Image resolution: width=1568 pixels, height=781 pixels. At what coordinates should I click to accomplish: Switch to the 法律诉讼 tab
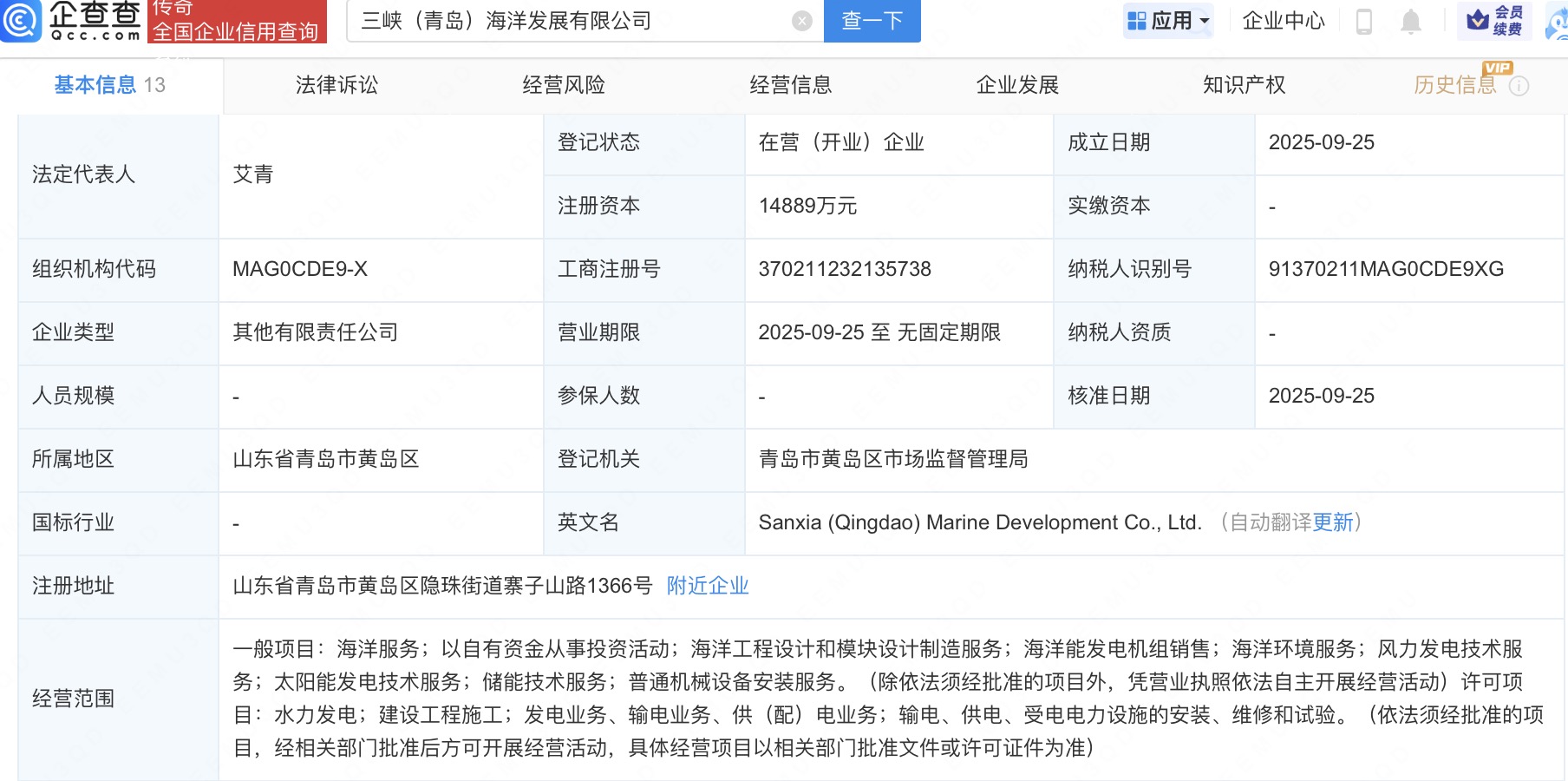pos(336,85)
